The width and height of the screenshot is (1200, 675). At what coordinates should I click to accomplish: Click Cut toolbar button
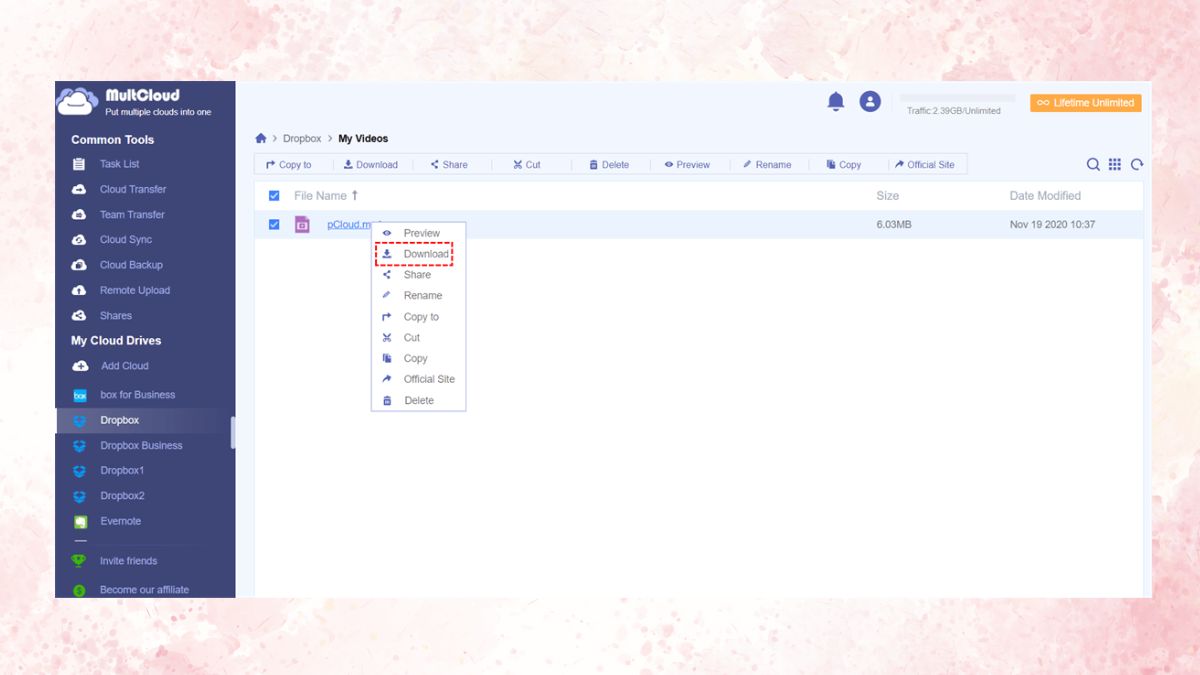[527, 165]
